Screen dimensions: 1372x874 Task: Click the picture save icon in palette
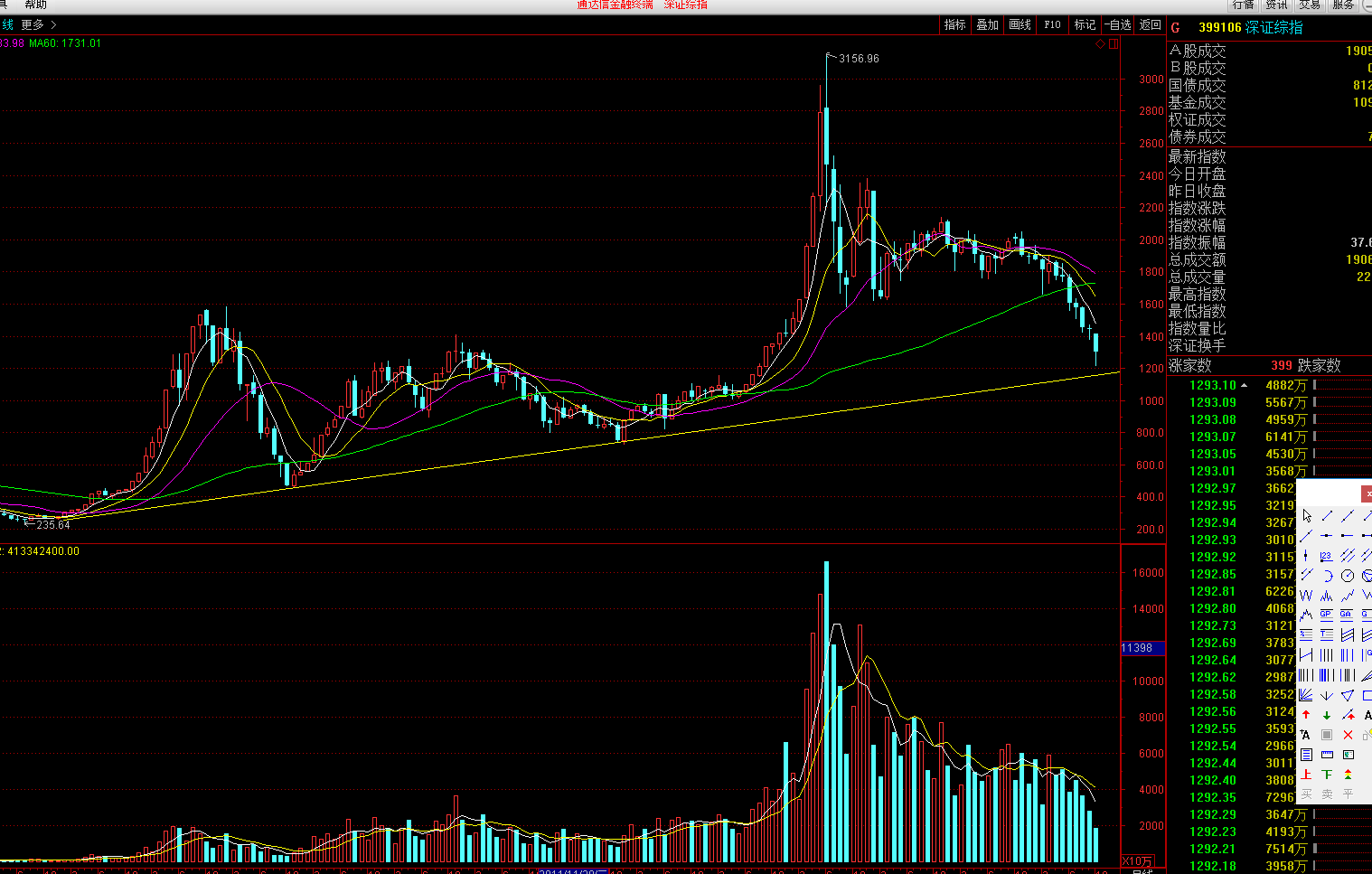click(x=1347, y=755)
